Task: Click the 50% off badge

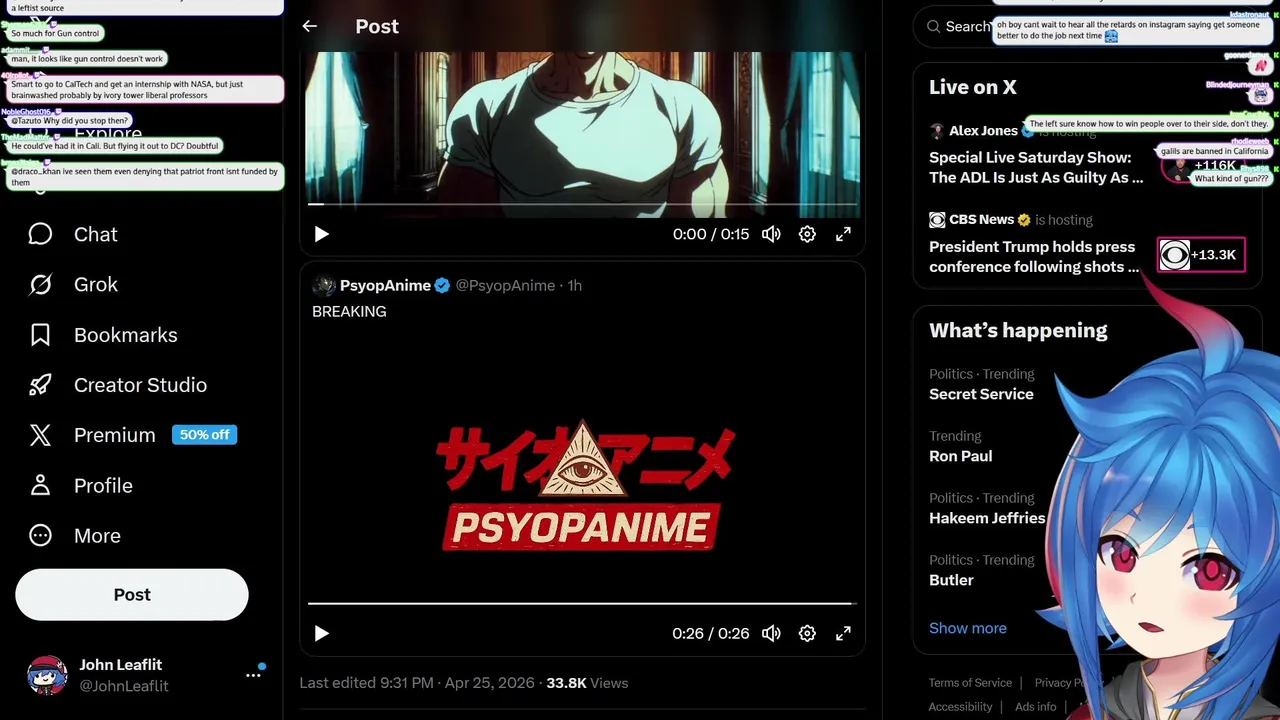Action: click(204, 435)
